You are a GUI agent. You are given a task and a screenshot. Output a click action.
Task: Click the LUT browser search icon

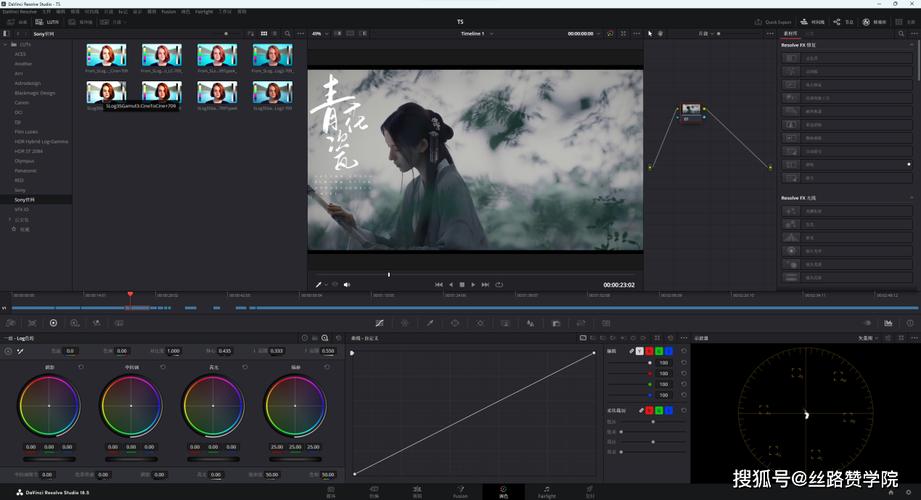(287, 33)
